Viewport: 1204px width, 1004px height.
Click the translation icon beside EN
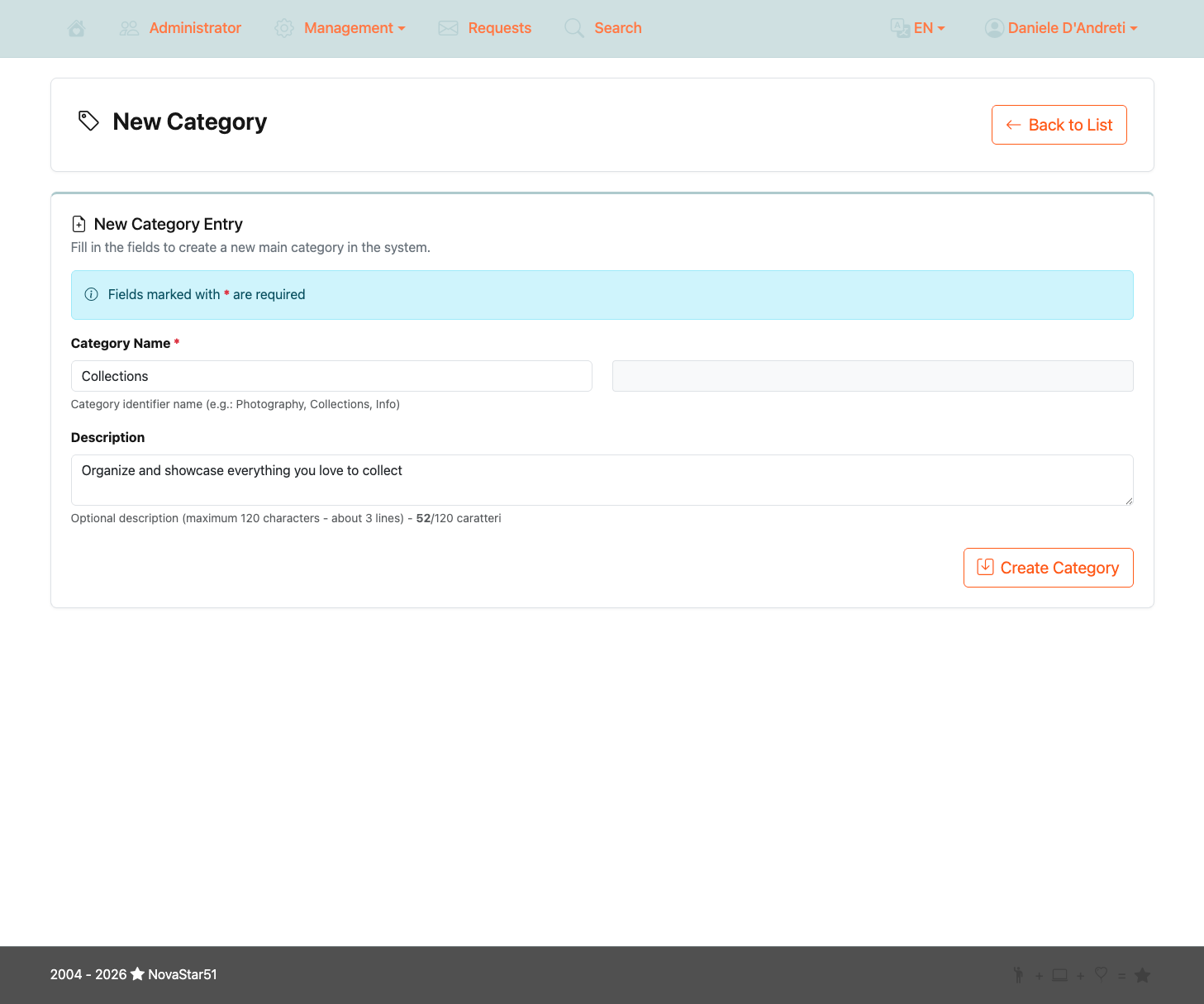click(x=898, y=27)
